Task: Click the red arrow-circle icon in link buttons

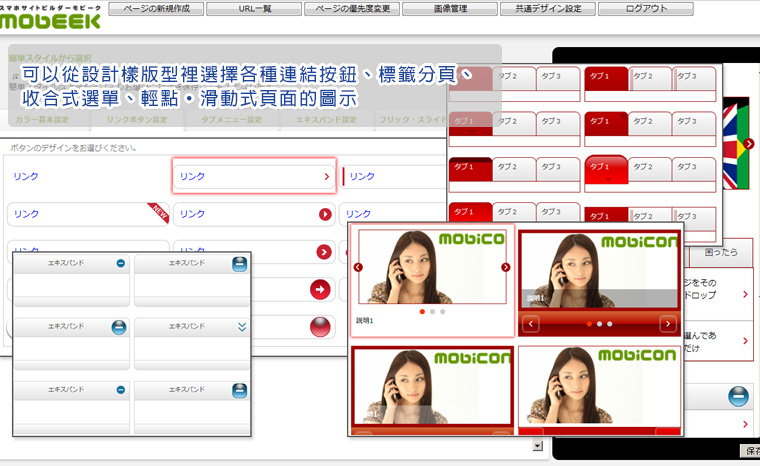Action: [x=320, y=289]
